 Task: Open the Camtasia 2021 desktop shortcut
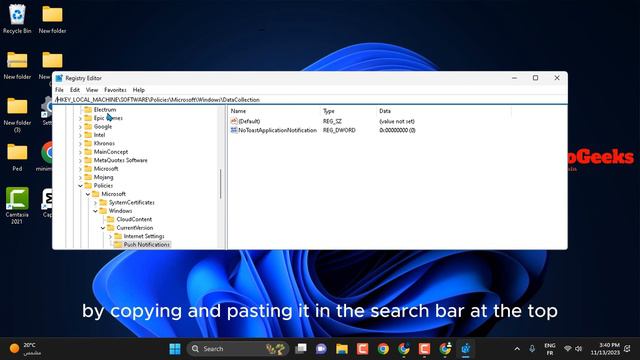pyautogui.click(x=17, y=205)
